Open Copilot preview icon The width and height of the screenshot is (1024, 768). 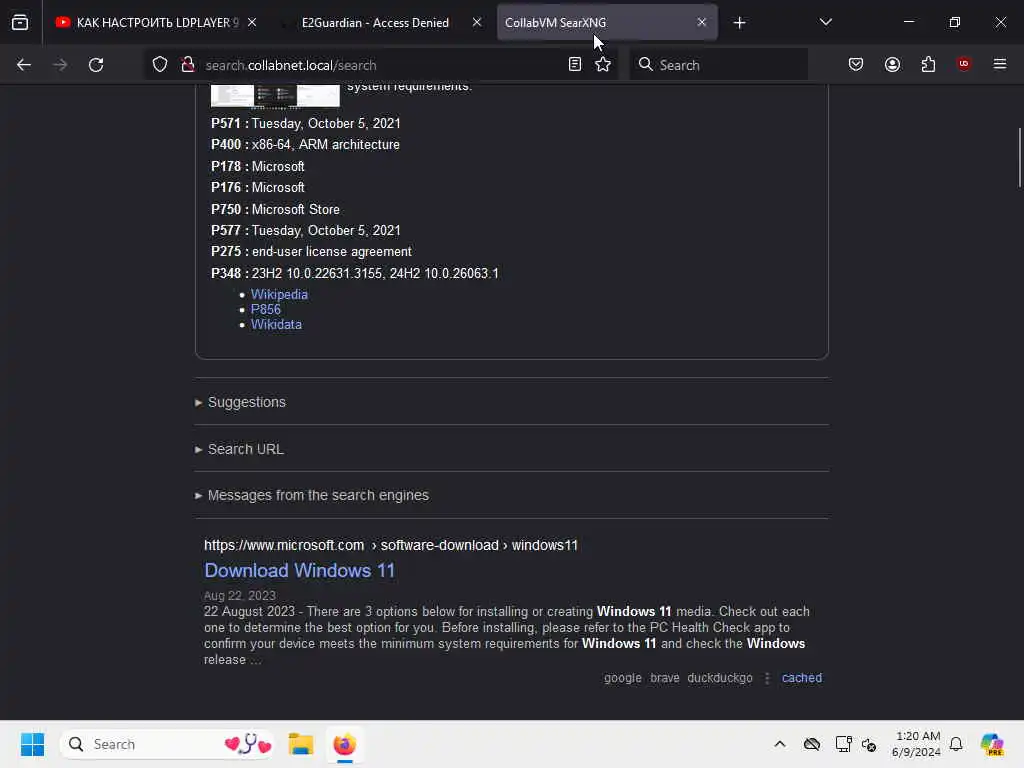coord(991,744)
